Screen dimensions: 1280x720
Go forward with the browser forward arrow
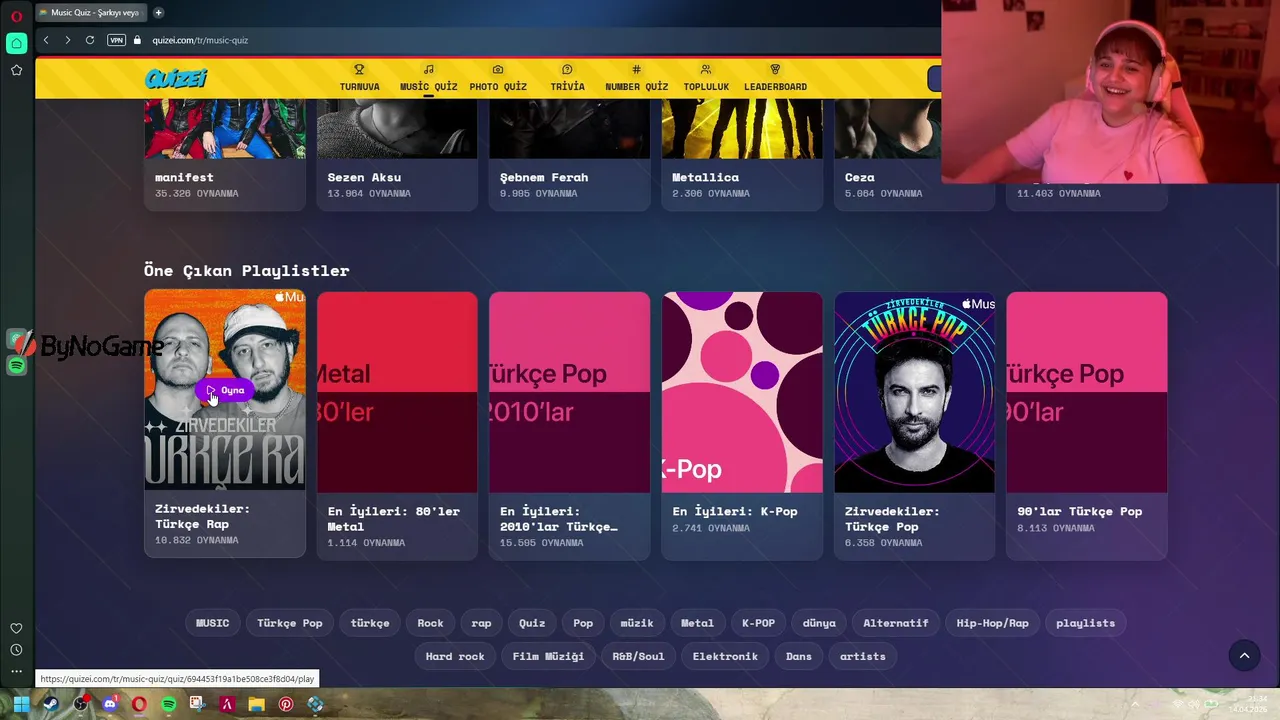[x=67, y=40]
